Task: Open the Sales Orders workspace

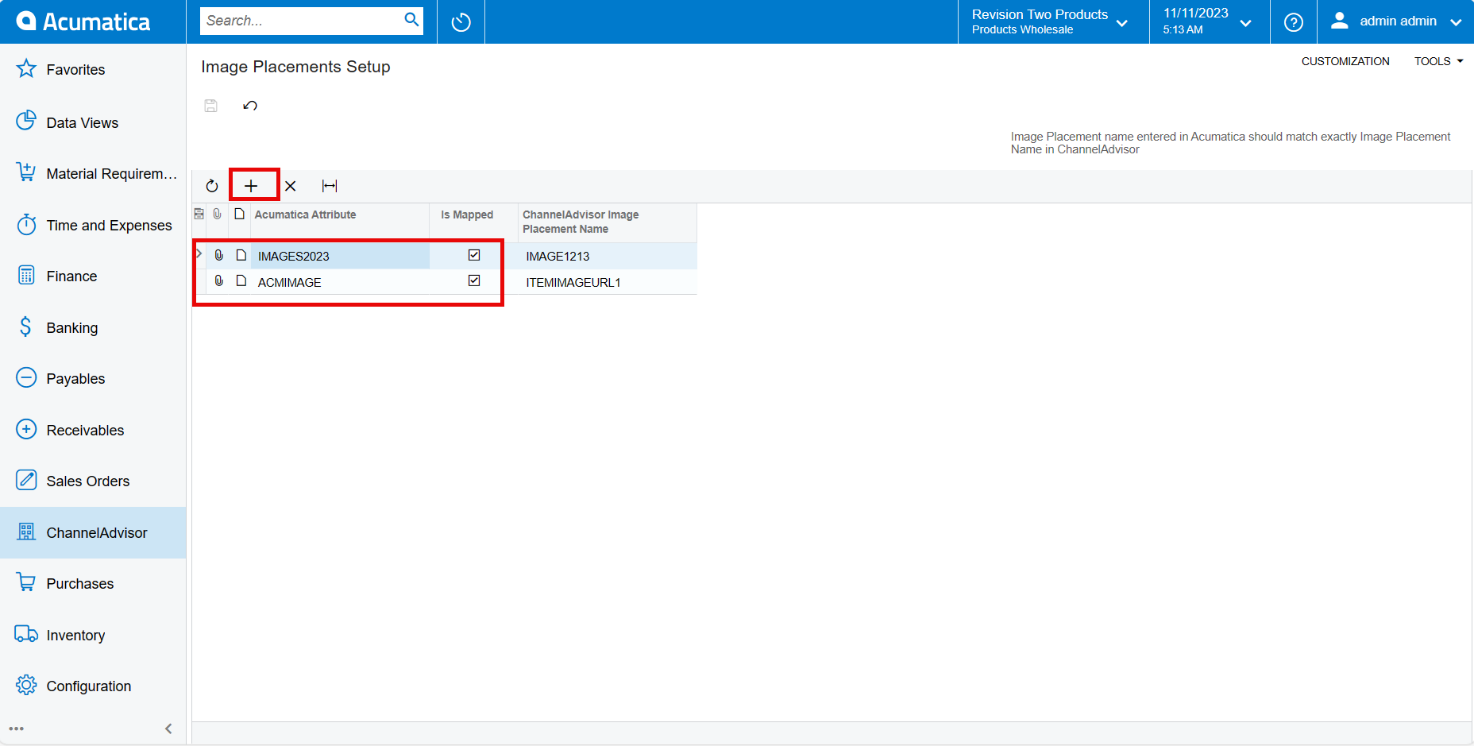Action: pos(88,481)
